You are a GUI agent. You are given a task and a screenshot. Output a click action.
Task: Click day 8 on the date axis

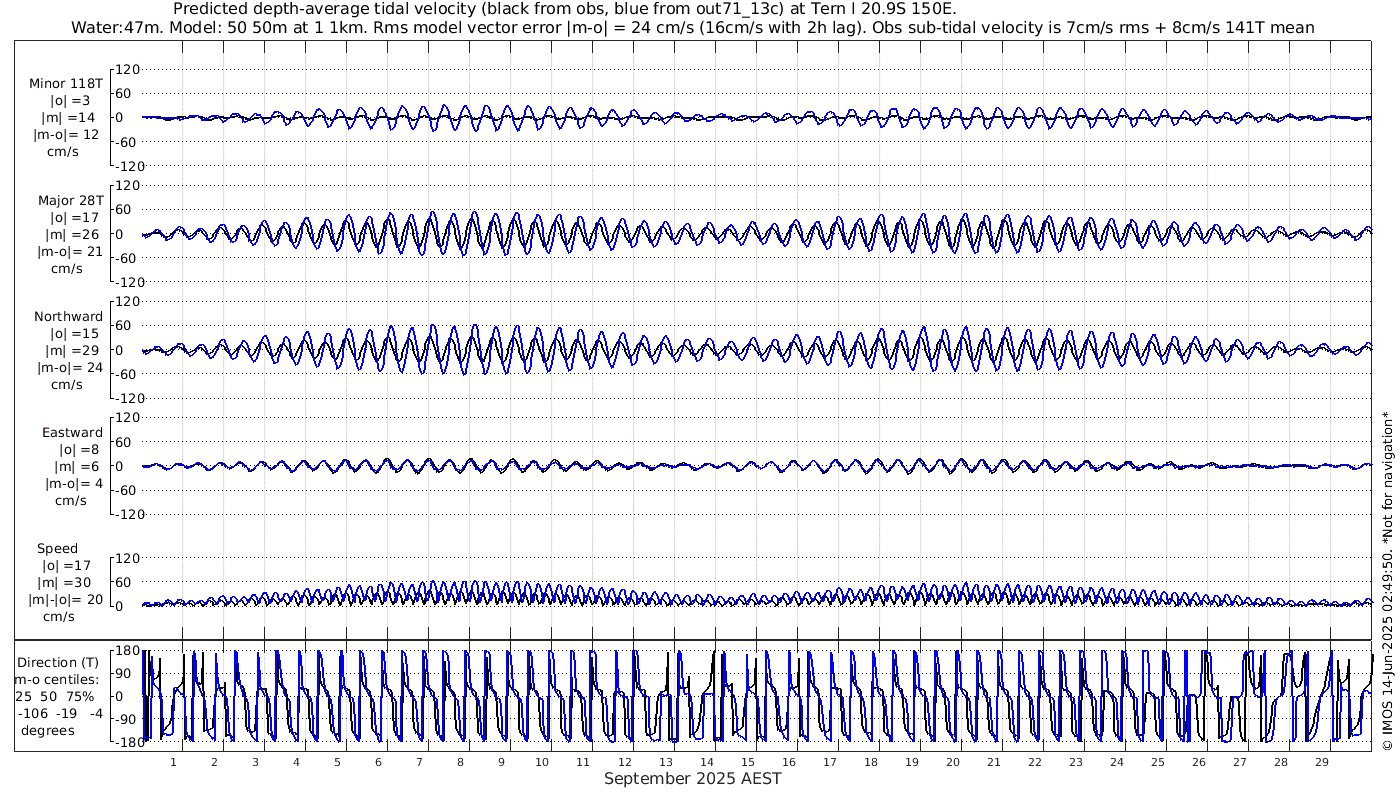coord(461,762)
